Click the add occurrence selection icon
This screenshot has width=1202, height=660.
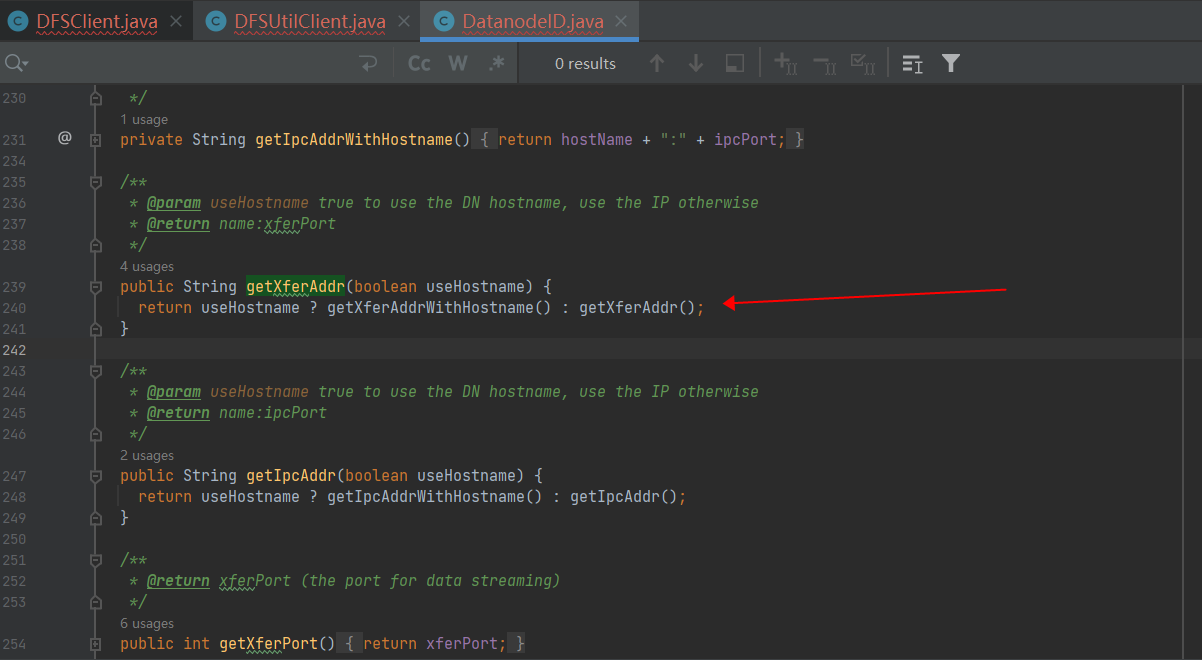tap(785, 62)
